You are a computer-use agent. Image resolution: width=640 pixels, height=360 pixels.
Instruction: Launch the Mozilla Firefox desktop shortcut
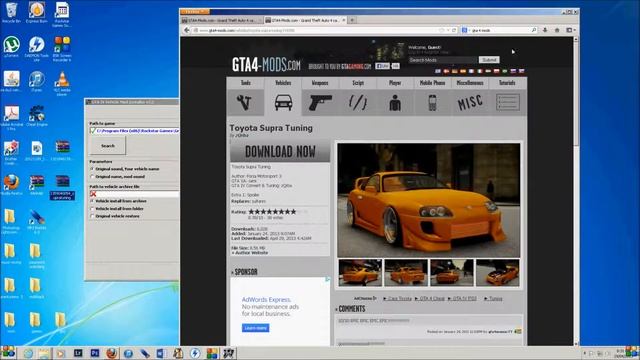pyautogui.click(x=11, y=184)
